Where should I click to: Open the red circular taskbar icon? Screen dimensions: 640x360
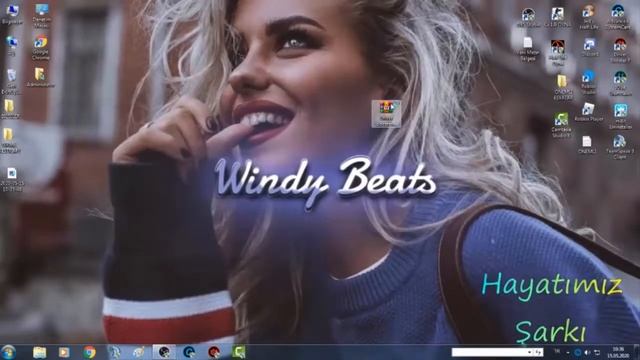[x=214, y=352]
